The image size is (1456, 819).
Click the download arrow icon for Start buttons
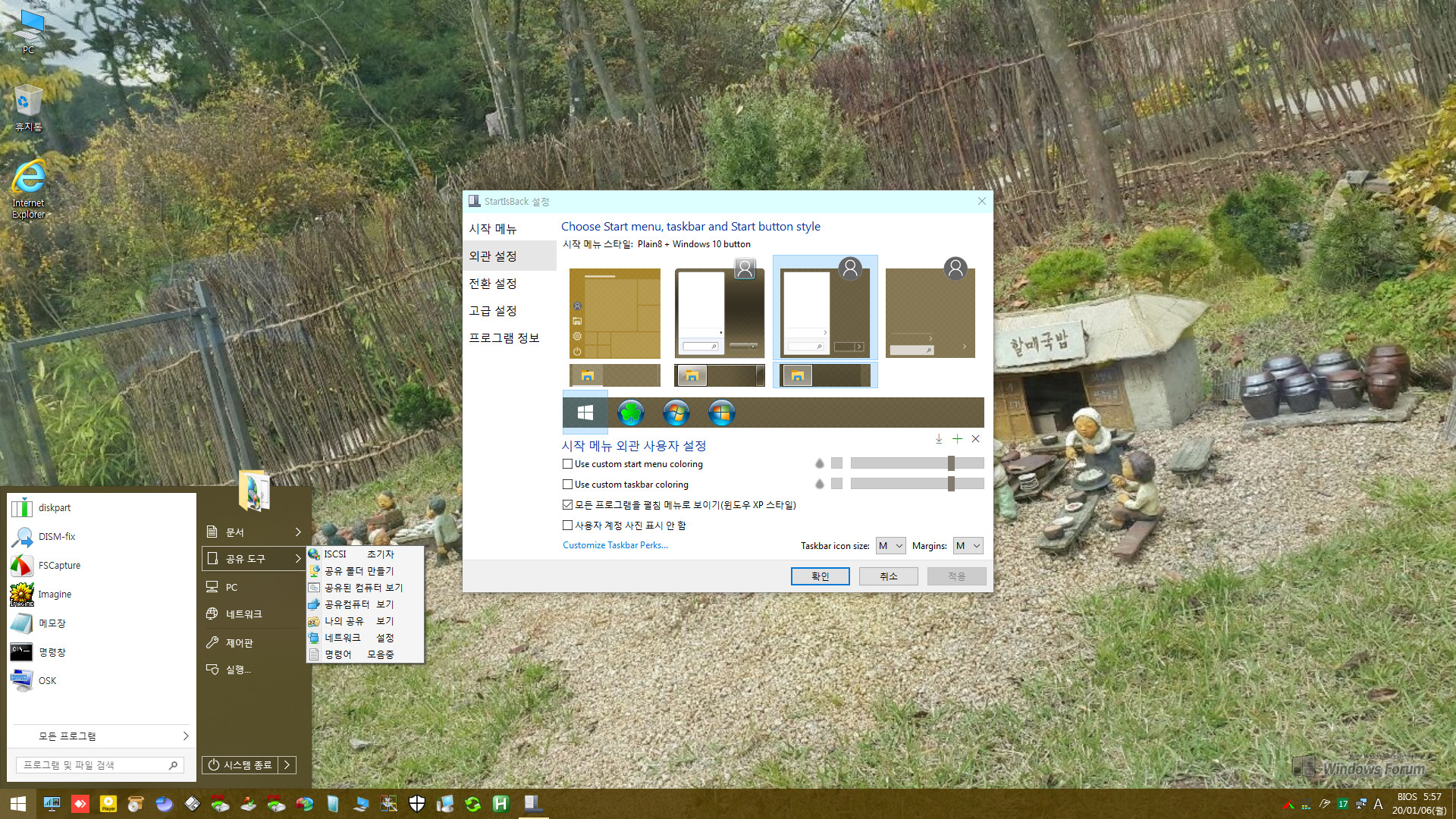[939, 439]
